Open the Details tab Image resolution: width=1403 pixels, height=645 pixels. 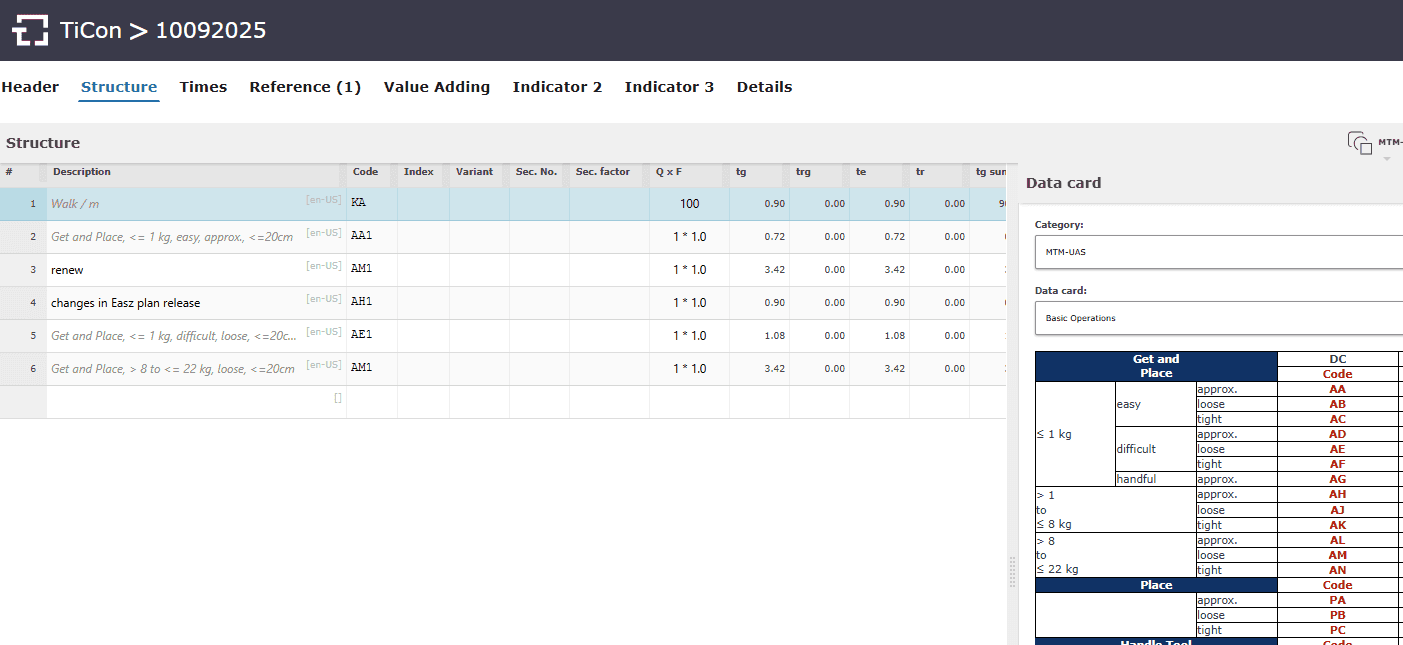coord(764,87)
